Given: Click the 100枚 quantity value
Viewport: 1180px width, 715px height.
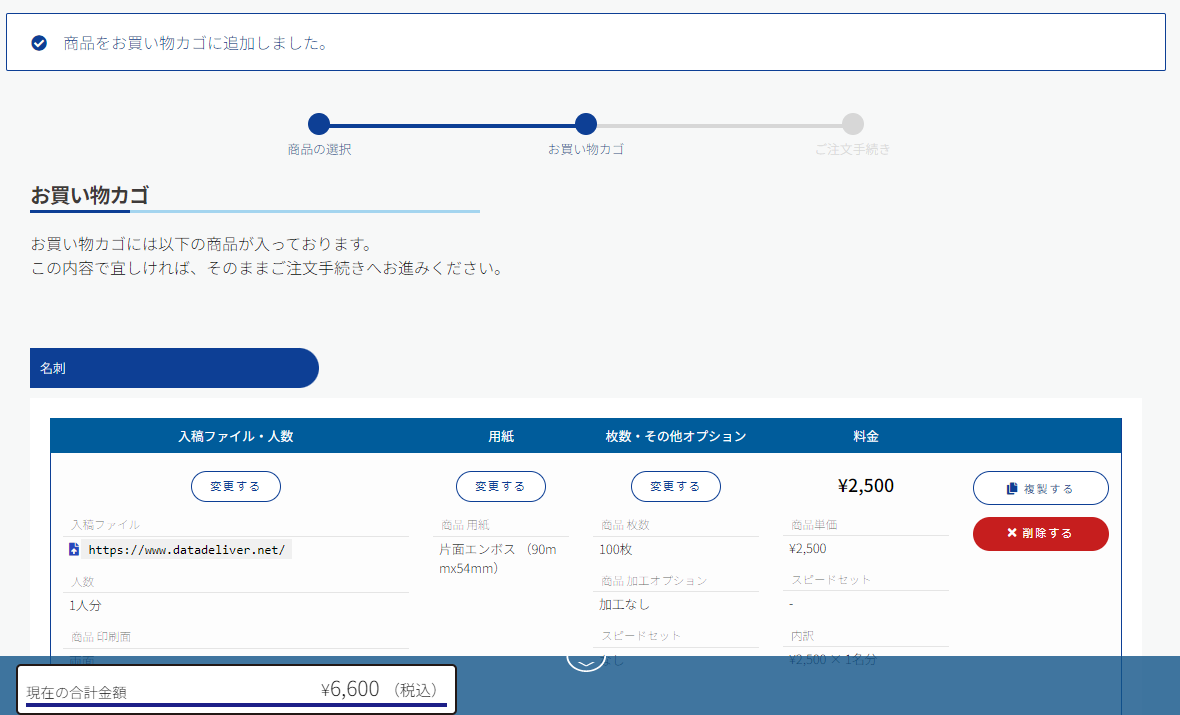Looking at the screenshot, I should [616, 549].
